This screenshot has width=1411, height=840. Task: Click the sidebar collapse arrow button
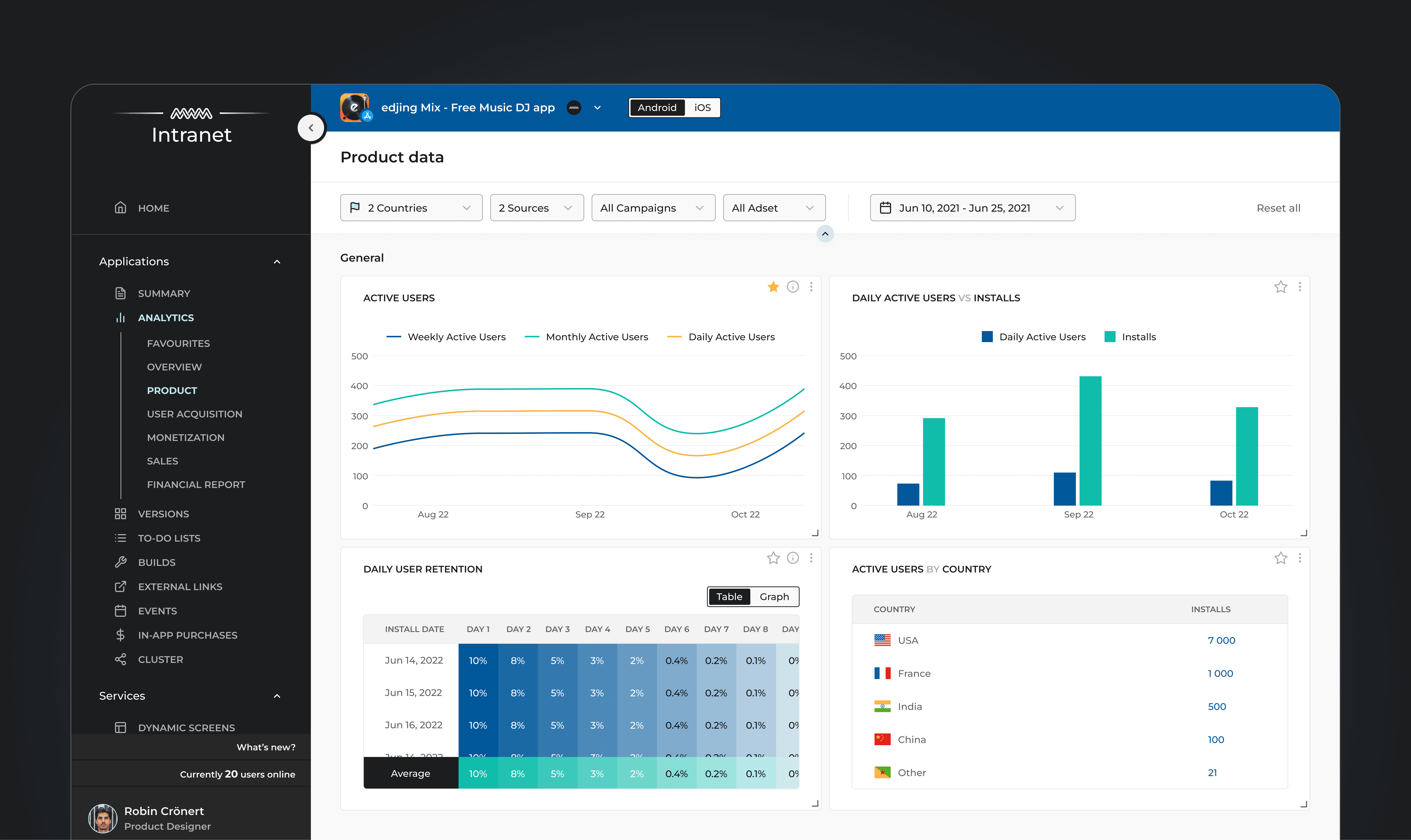311,128
